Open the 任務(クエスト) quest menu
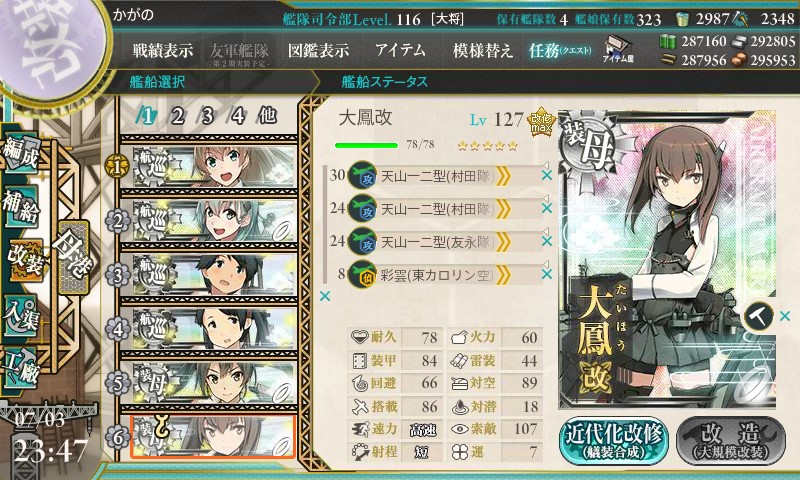800x480 pixels. coord(560,50)
